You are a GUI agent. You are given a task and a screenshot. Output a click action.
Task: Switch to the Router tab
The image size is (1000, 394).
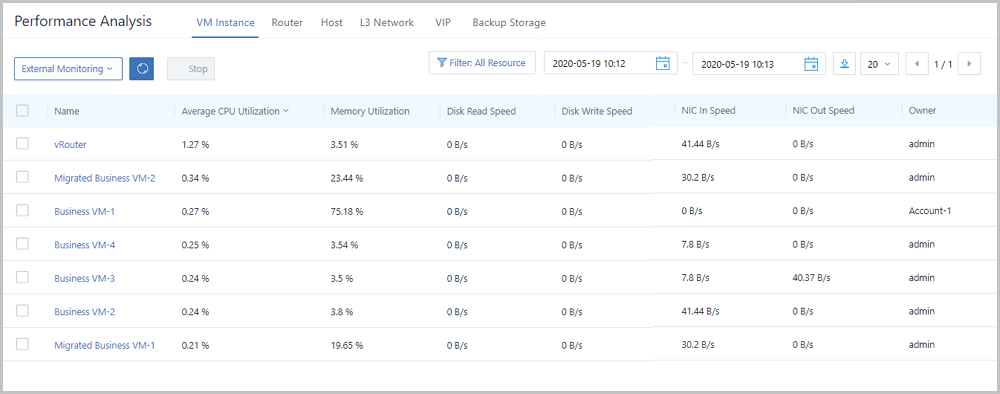pos(287,22)
